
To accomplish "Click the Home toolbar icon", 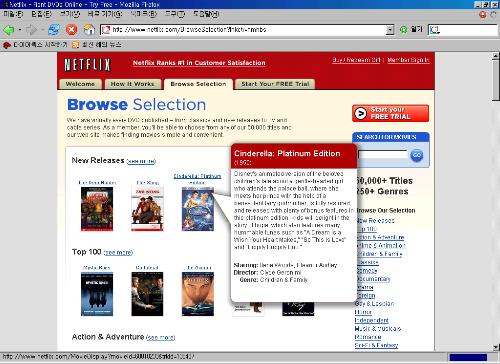I will pyautogui.click(x=89, y=30).
